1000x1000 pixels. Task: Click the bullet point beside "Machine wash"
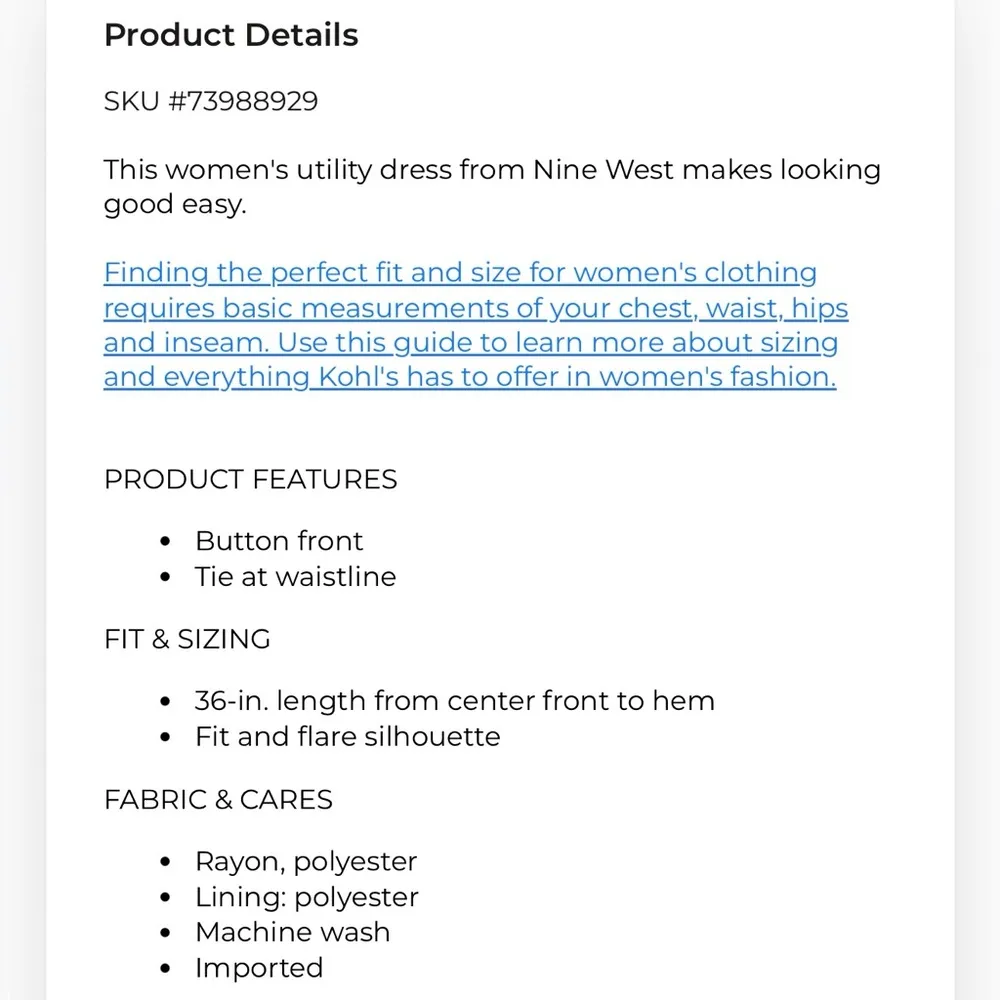coord(166,933)
